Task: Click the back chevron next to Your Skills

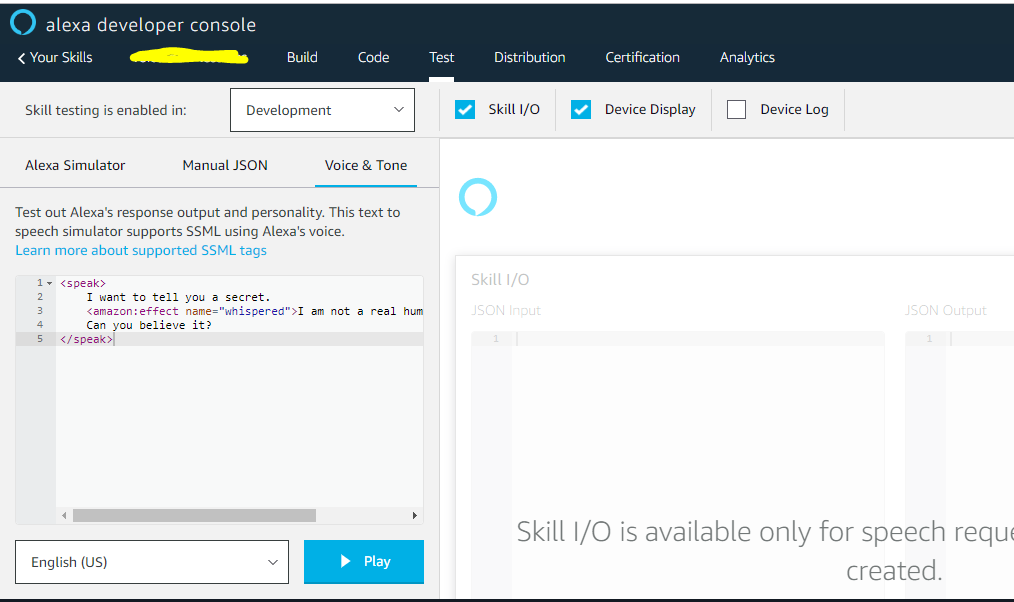Action: pos(21,58)
